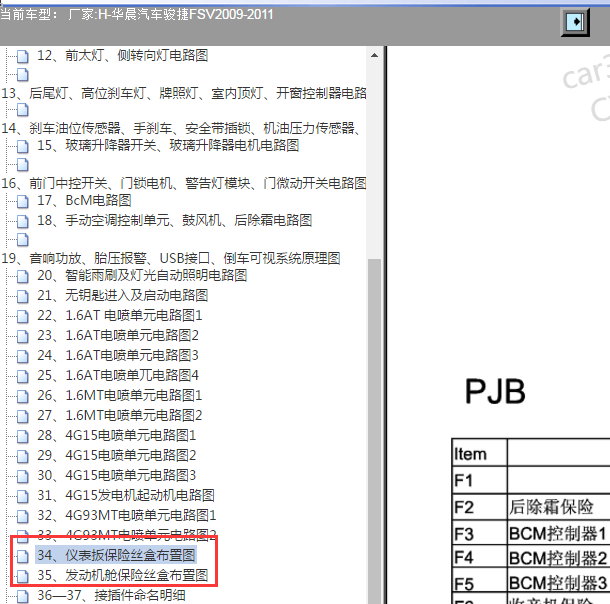Select 24、1.6AT电喷单元电路图3
610x604 pixels.
coord(118,355)
